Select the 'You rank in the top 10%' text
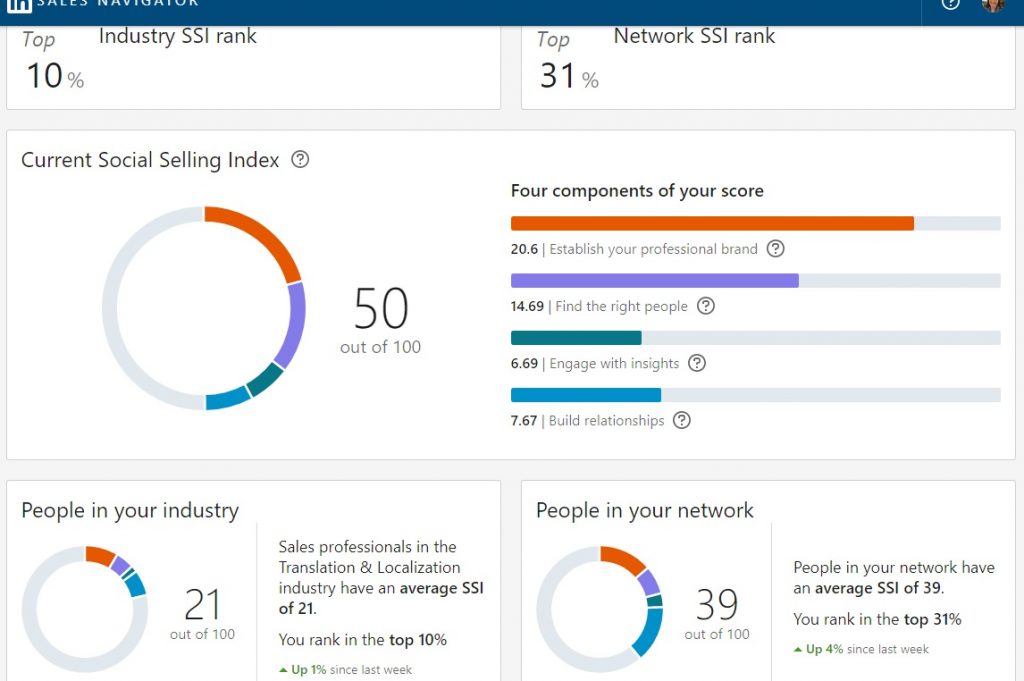Screen dimensions: 1024x681 pos(362,640)
